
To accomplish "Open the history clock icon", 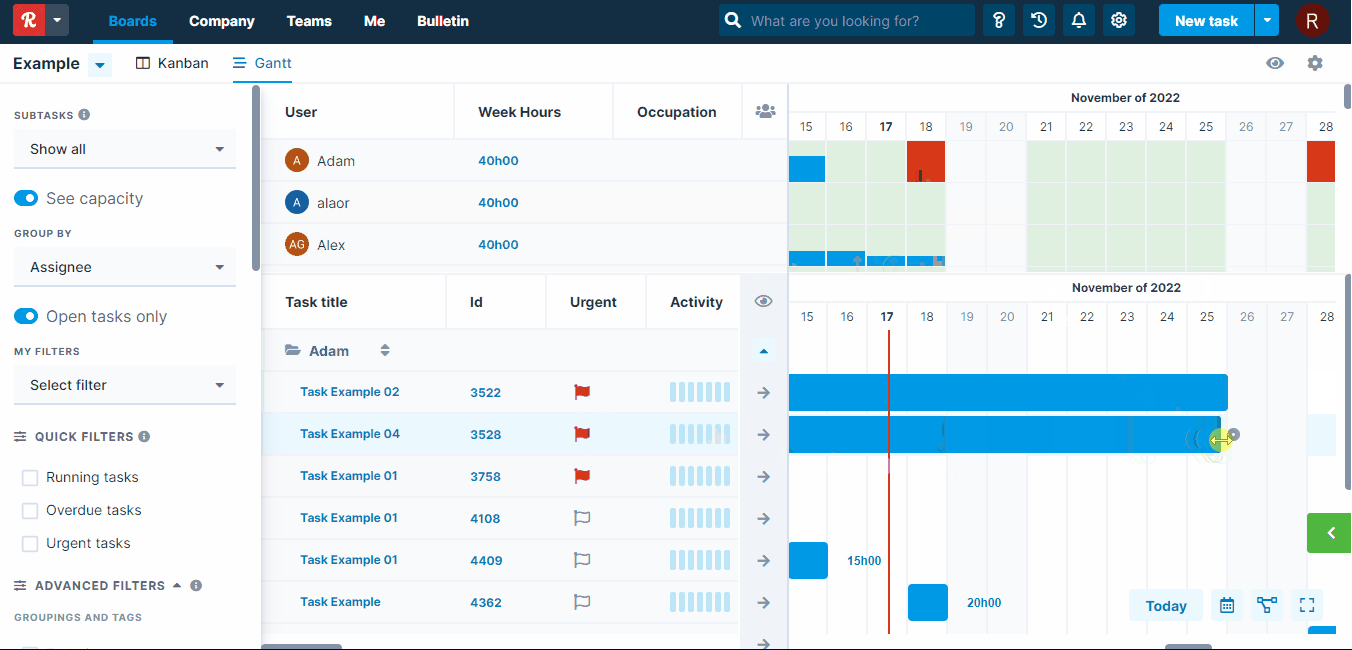I will (x=1039, y=20).
